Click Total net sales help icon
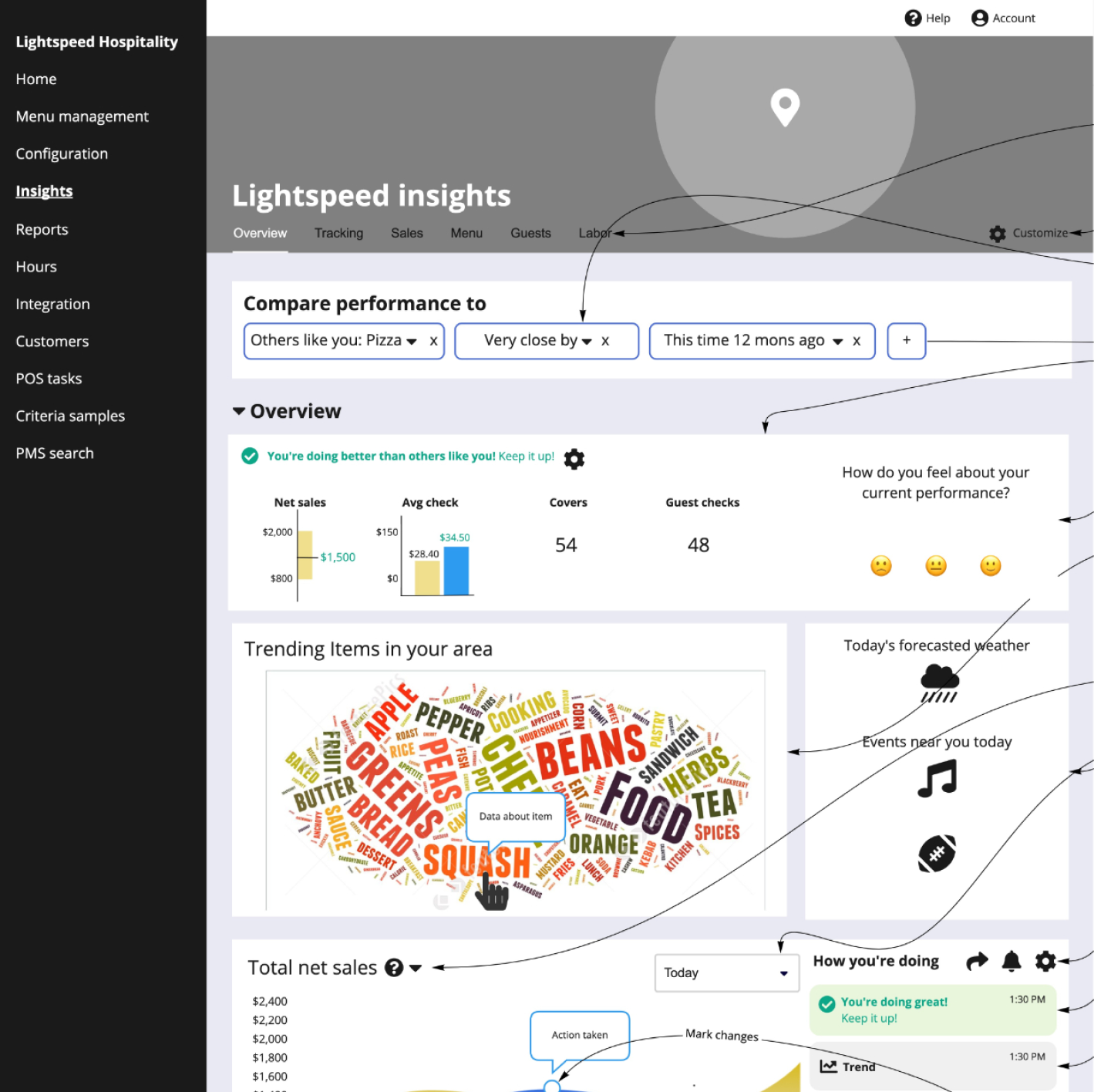The image size is (1094, 1092). (x=394, y=968)
